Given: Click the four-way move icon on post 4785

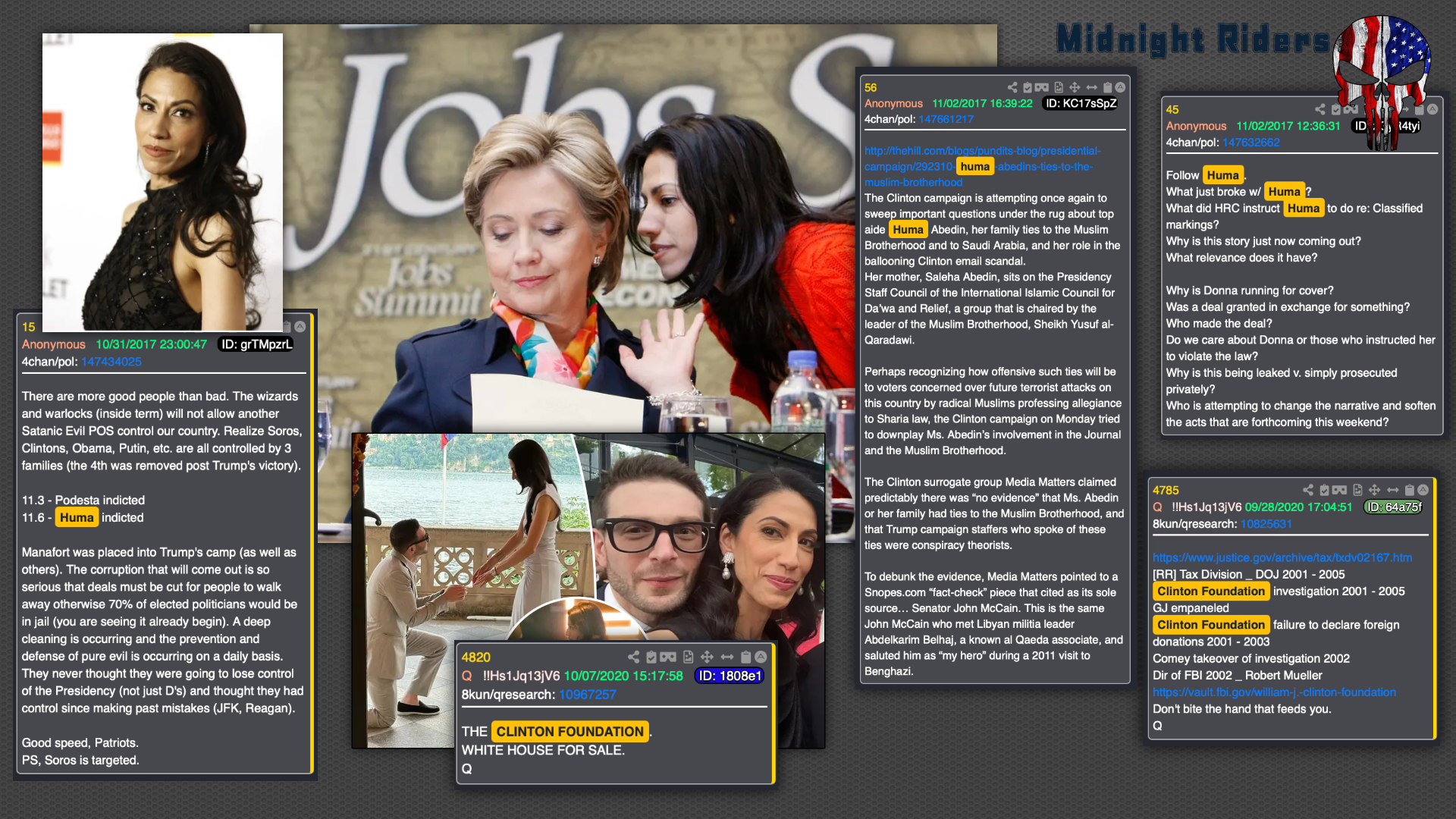Looking at the screenshot, I should tap(1374, 490).
